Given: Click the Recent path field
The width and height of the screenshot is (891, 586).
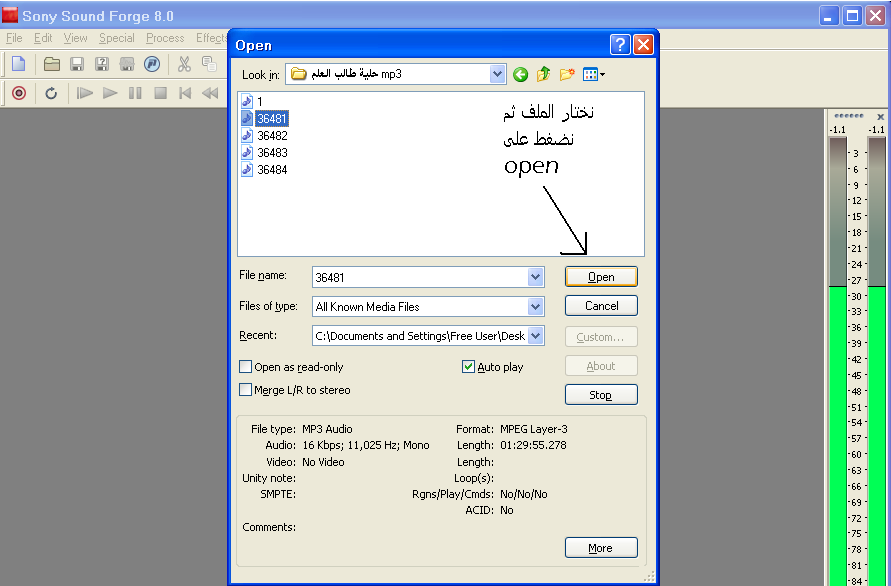Looking at the screenshot, I should coord(420,335).
